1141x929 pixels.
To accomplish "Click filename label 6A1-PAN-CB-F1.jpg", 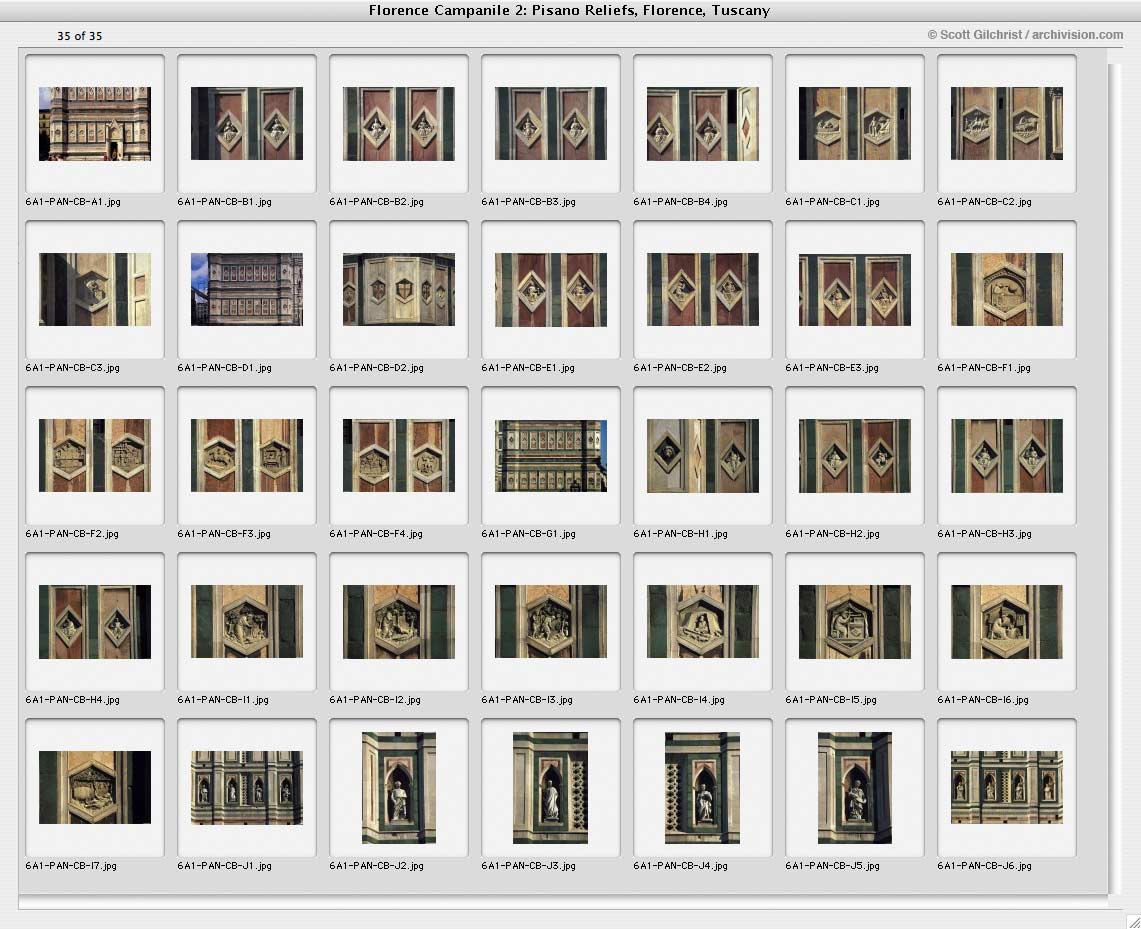I will (984, 367).
